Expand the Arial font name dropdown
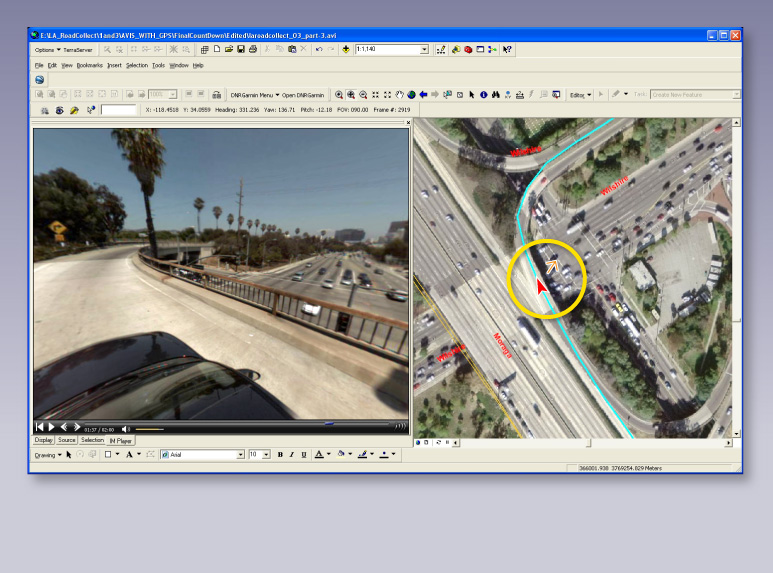The image size is (773, 573). point(240,454)
